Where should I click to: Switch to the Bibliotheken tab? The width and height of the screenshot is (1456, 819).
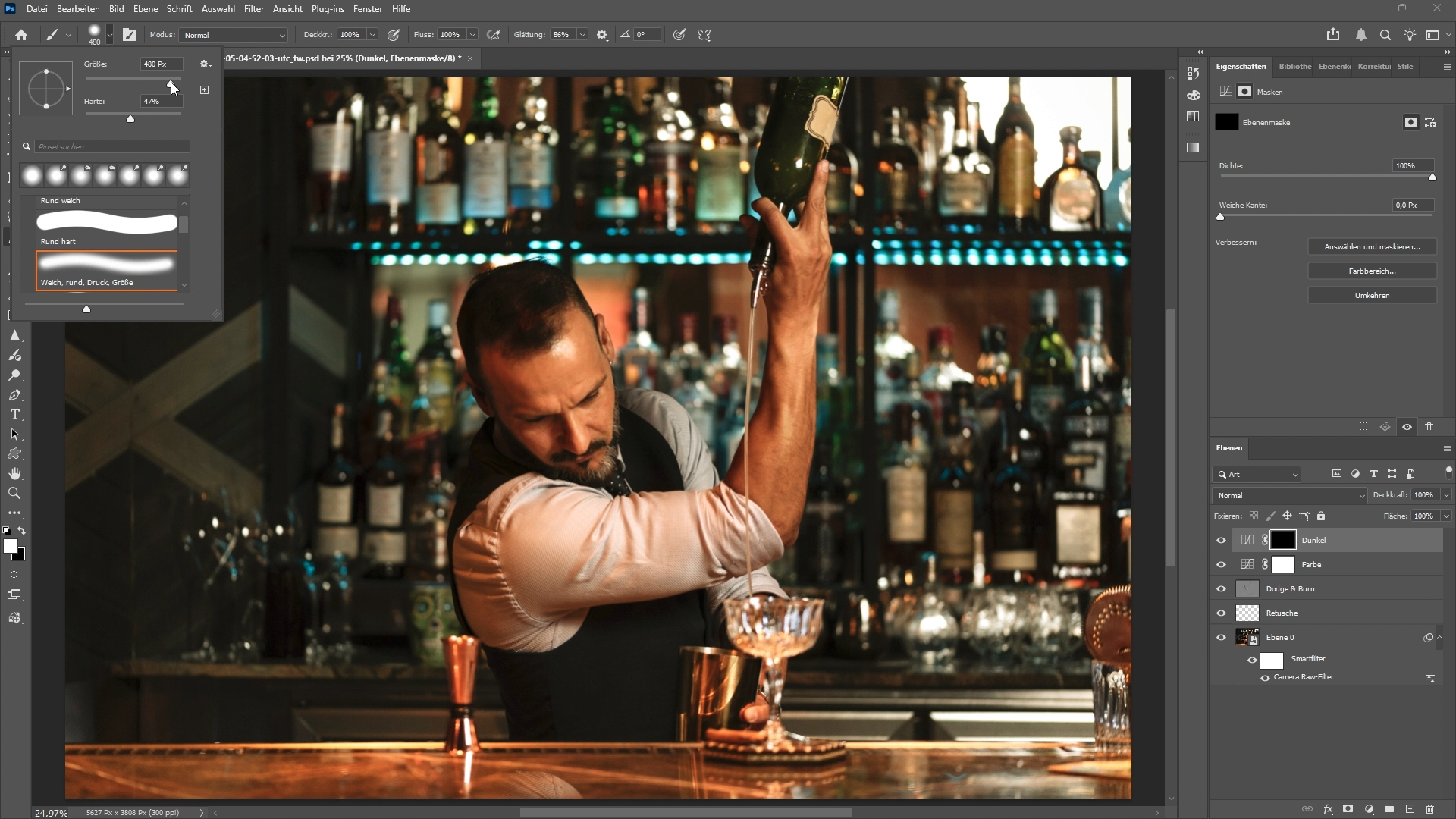1294,67
